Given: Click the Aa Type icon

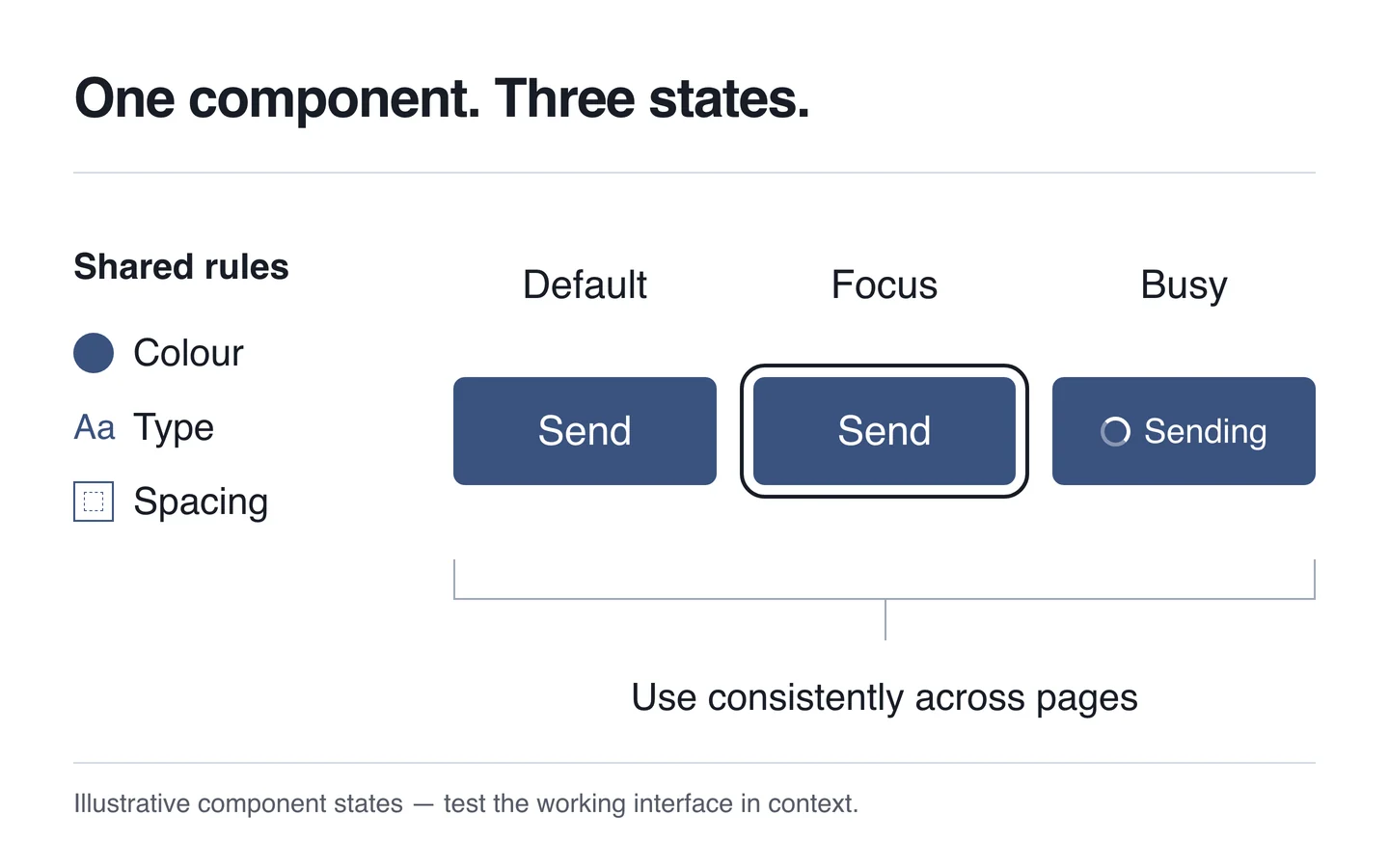Looking at the screenshot, I should [95, 427].
